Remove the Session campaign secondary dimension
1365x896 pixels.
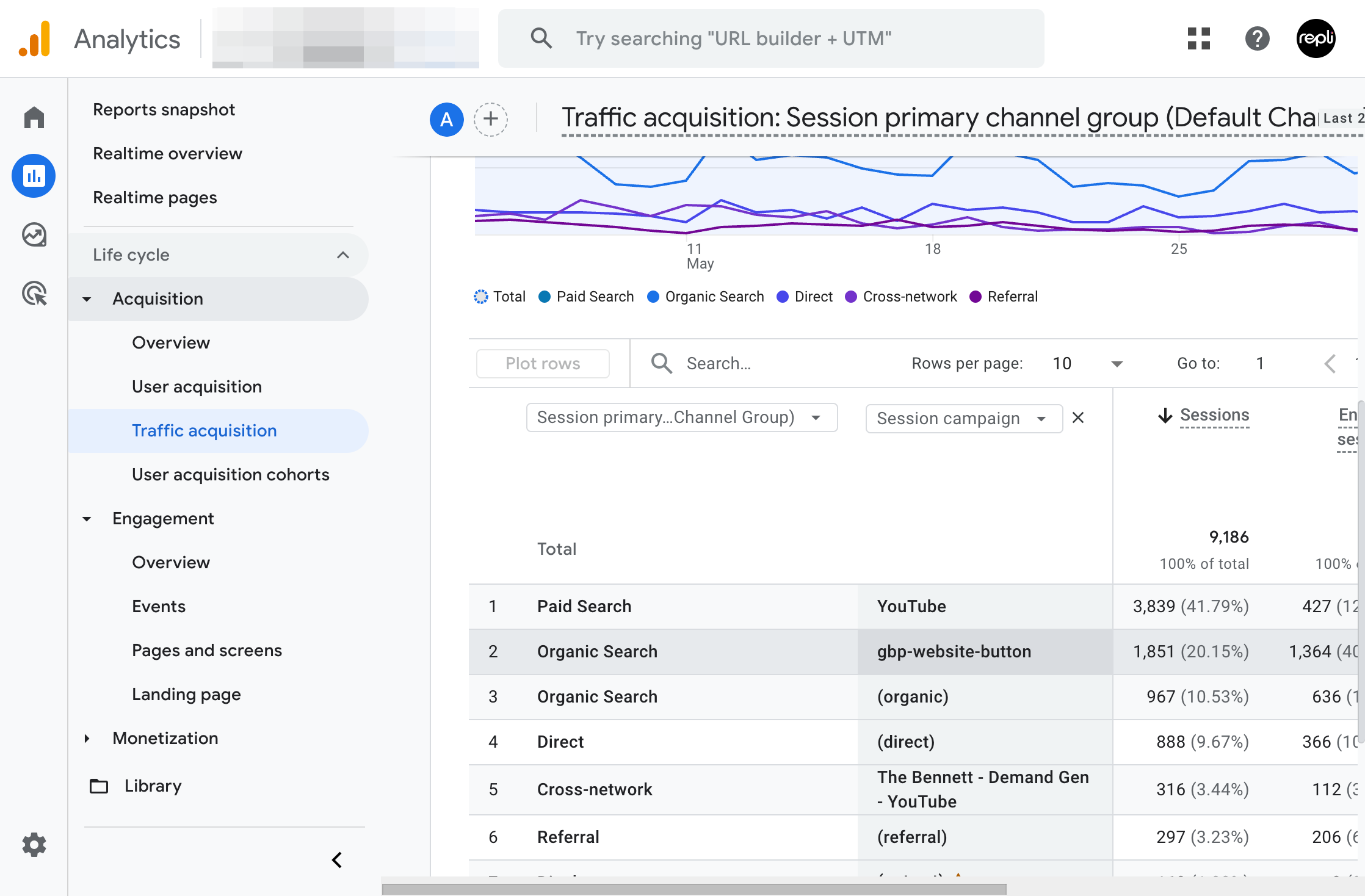coord(1079,417)
